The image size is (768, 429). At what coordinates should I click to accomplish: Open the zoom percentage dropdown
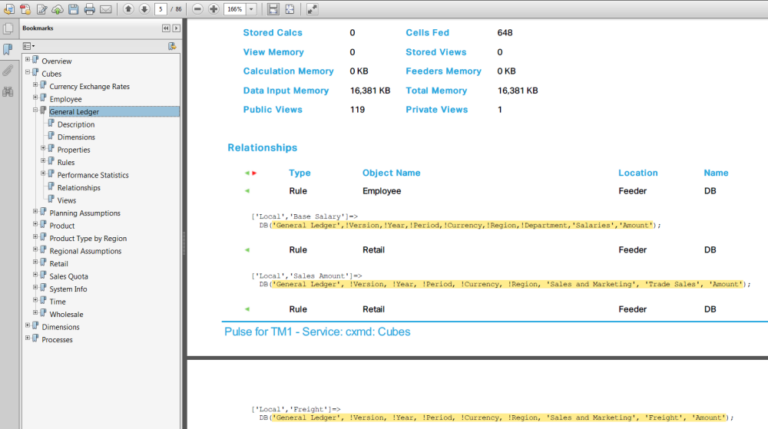click(x=250, y=9)
